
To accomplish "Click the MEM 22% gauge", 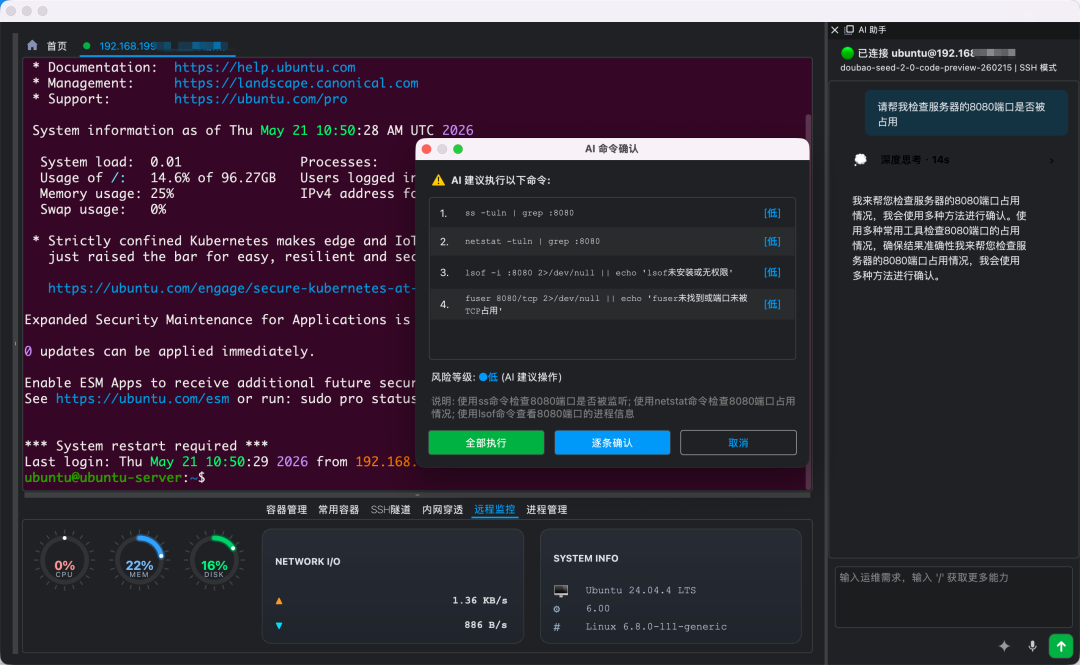I will point(138,562).
